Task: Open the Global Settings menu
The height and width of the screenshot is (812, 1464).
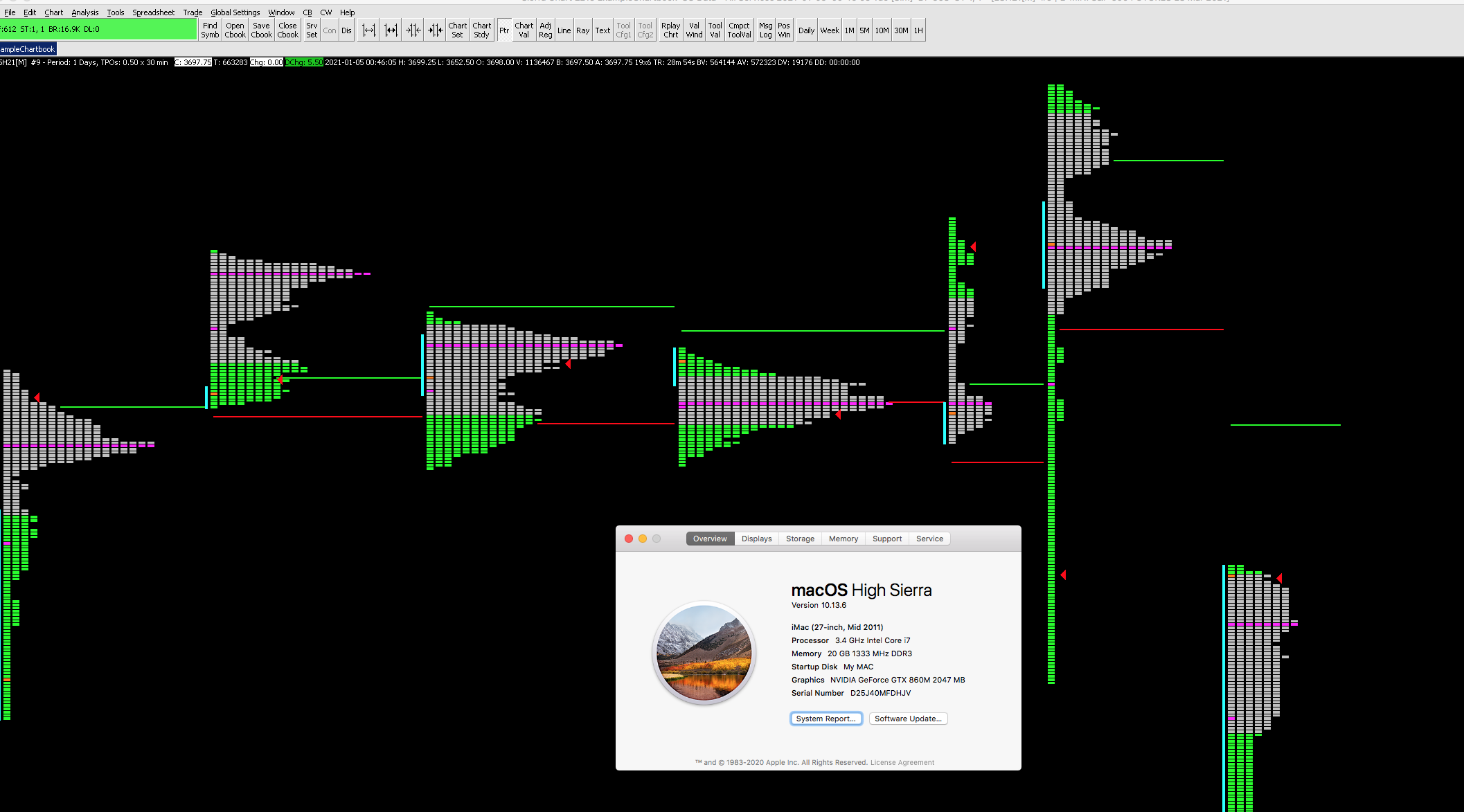Action: tap(235, 12)
